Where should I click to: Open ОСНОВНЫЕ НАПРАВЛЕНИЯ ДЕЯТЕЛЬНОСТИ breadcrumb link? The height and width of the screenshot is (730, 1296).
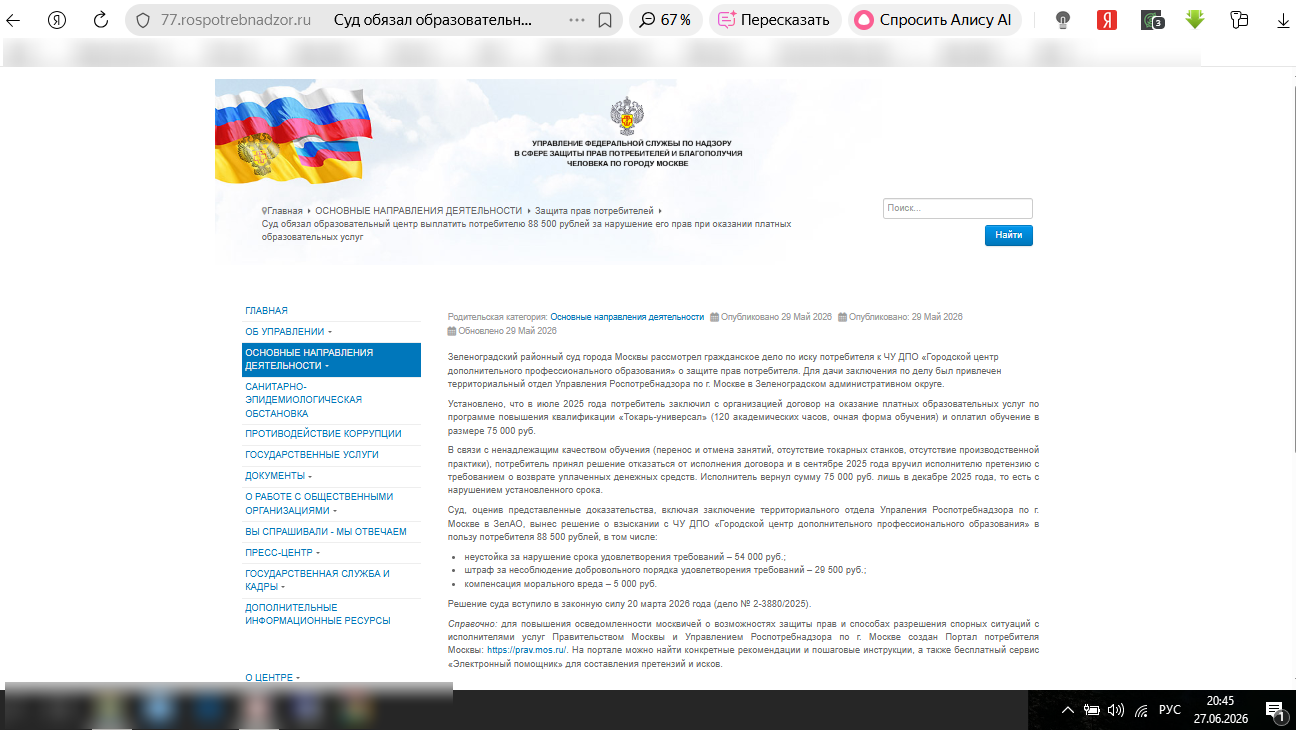(418, 211)
